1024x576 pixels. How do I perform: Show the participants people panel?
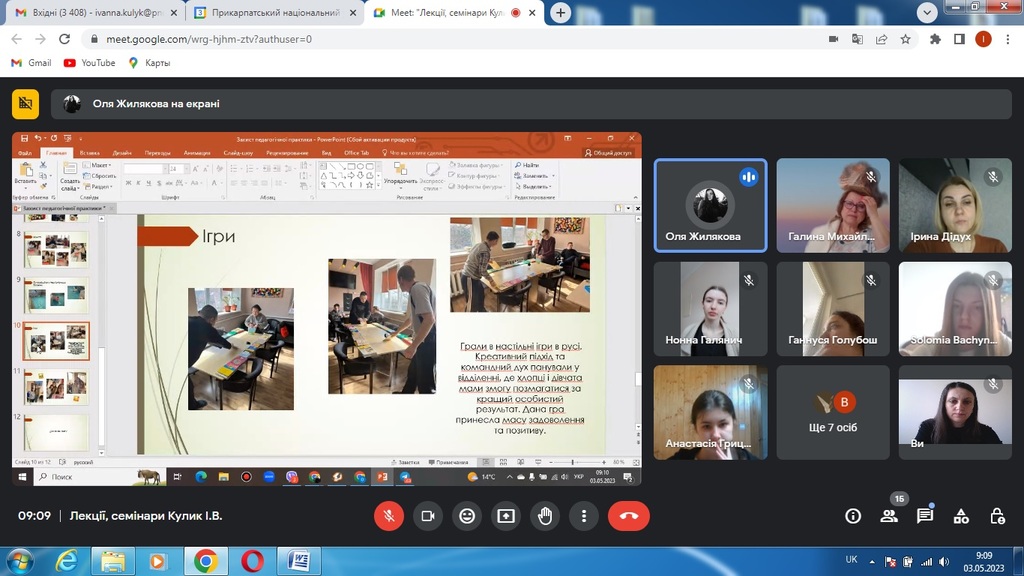tap(889, 516)
